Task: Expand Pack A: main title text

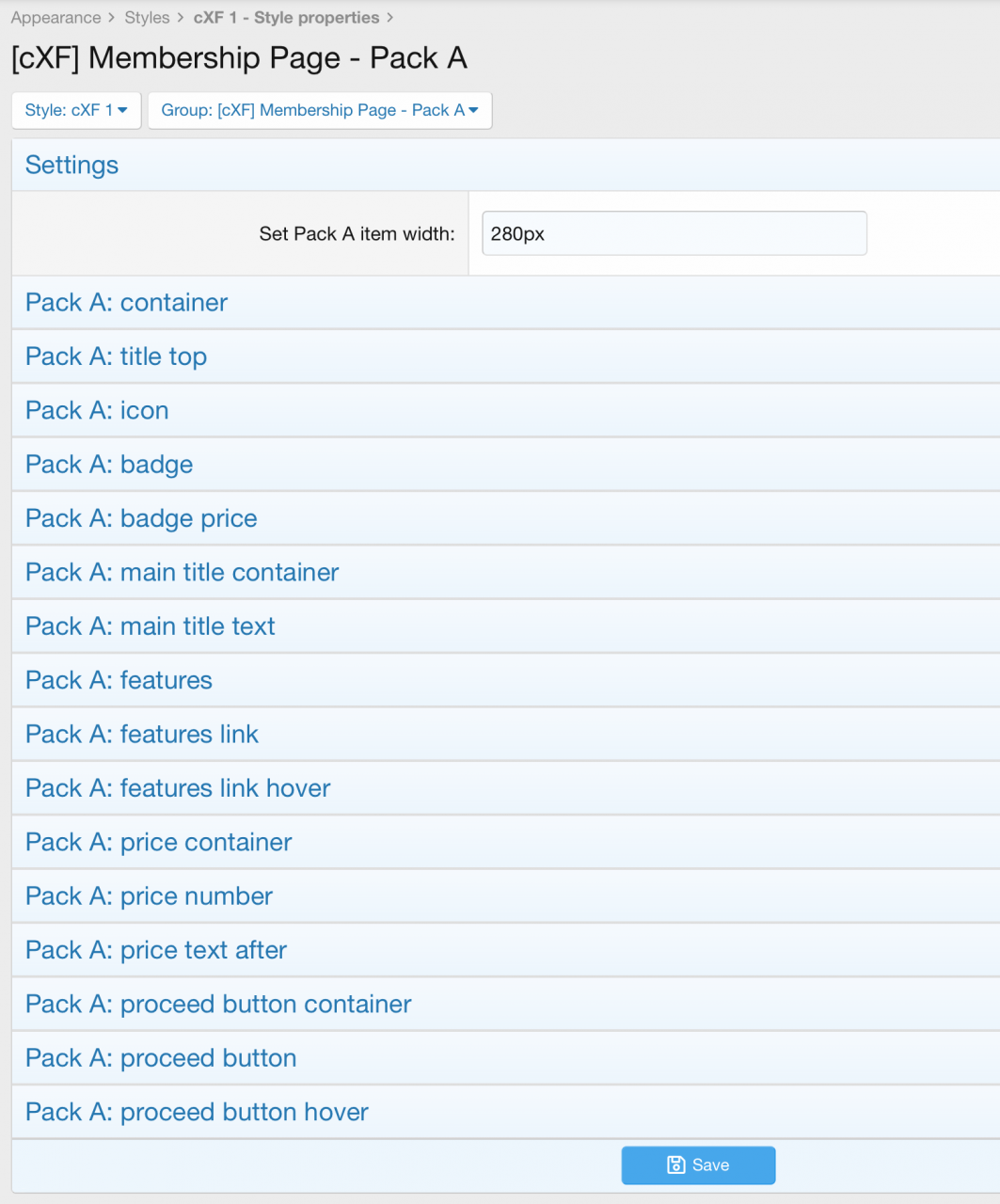Action: [x=151, y=626]
